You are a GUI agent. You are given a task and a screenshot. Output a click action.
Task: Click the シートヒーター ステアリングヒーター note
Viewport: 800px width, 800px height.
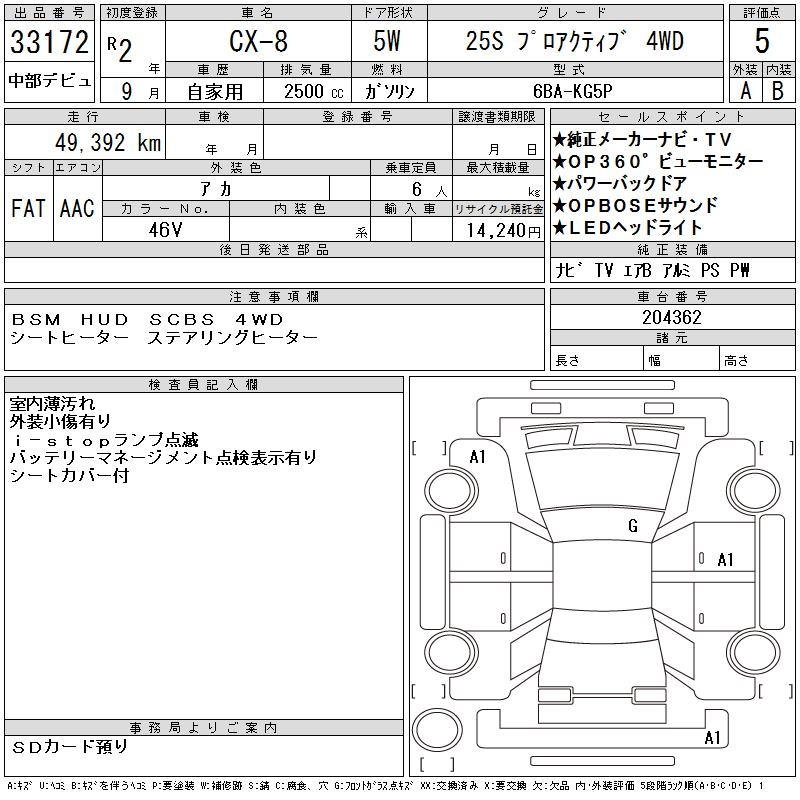click(x=164, y=338)
